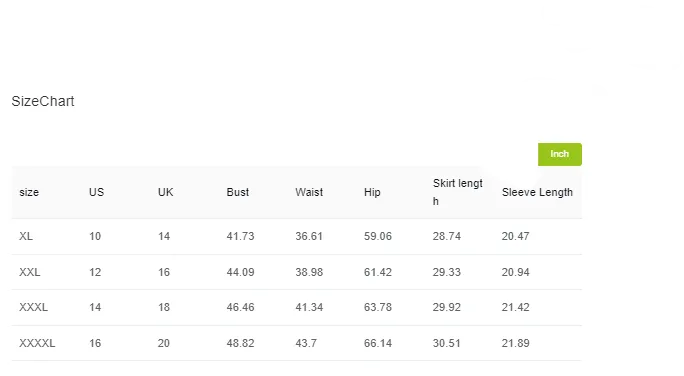Viewport: 684px width, 376px height.
Task: Click the Sleeve Length column header
Action: coord(537,192)
